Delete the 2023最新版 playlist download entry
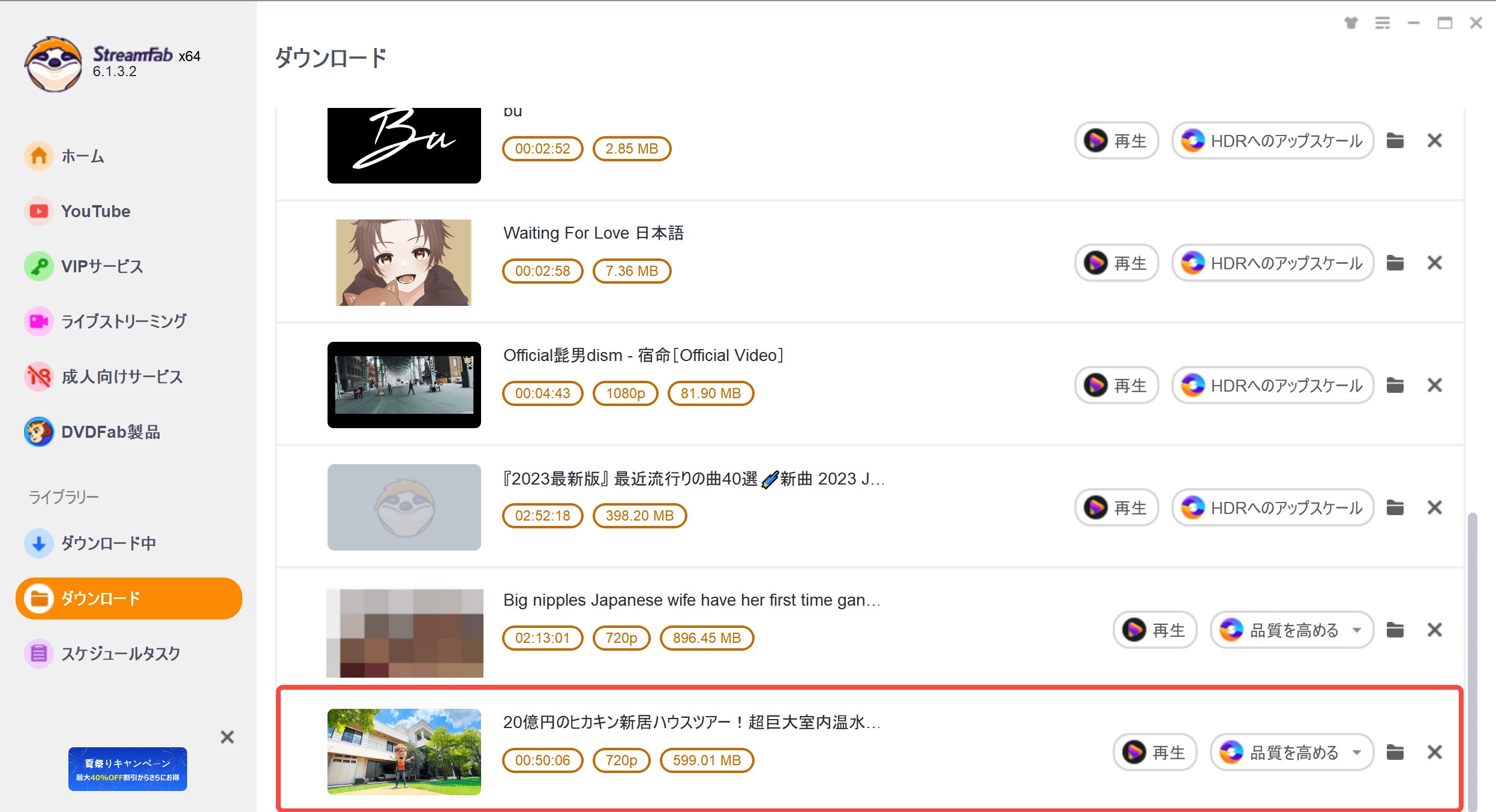This screenshot has height=812, width=1496. 1435,507
